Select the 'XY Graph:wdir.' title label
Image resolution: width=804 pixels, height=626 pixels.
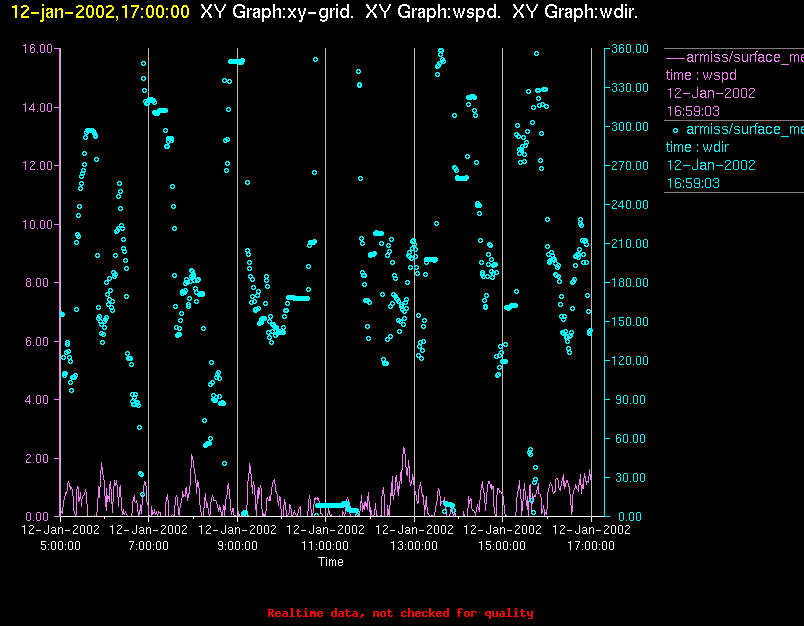[575, 12]
